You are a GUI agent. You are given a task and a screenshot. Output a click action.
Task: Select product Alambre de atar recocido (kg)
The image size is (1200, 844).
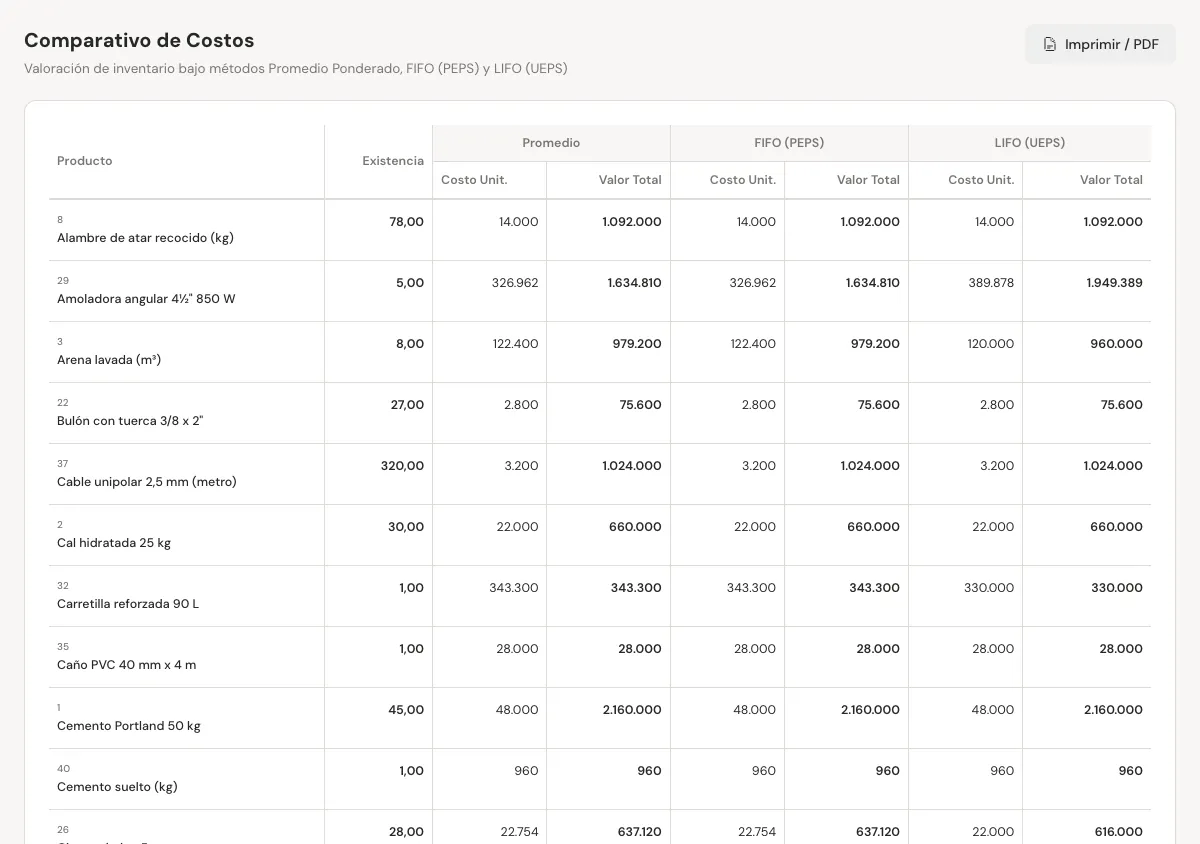pyautogui.click(x=145, y=238)
